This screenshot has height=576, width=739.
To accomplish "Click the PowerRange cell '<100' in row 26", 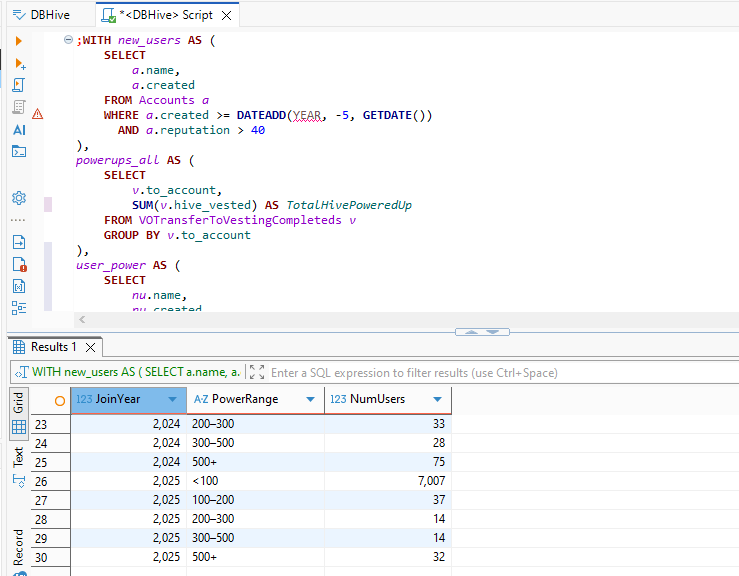I will coord(255,481).
